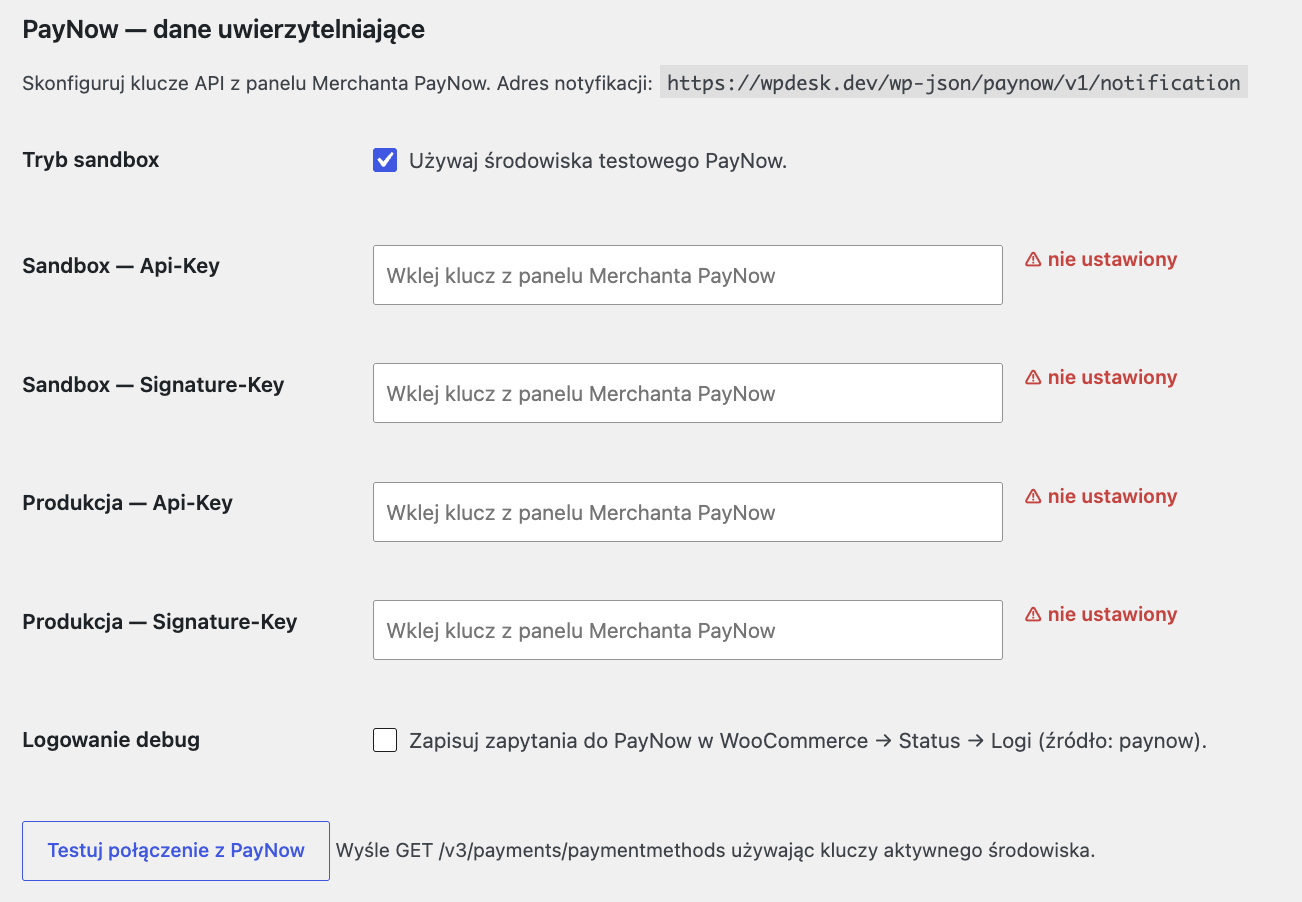Enable the Logowanie debug checkbox
The height and width of the screenshot is (902, 1302).
[385, 740]
